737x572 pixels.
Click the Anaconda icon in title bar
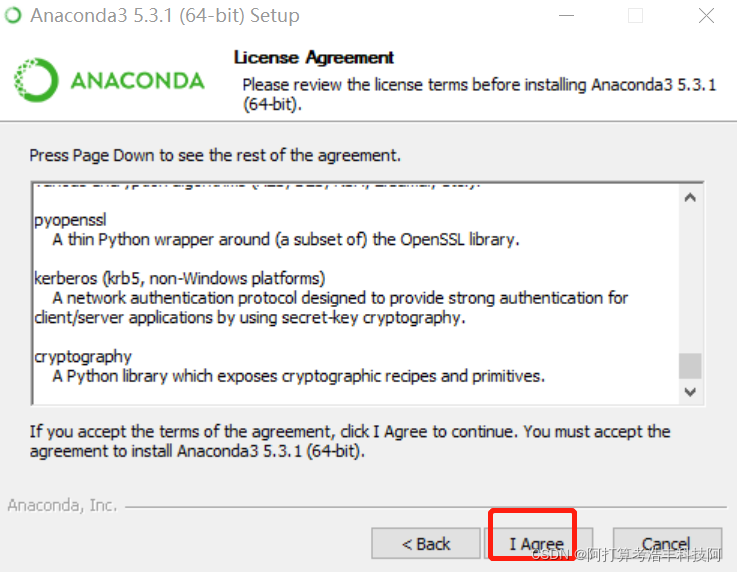tap(13, 15)
